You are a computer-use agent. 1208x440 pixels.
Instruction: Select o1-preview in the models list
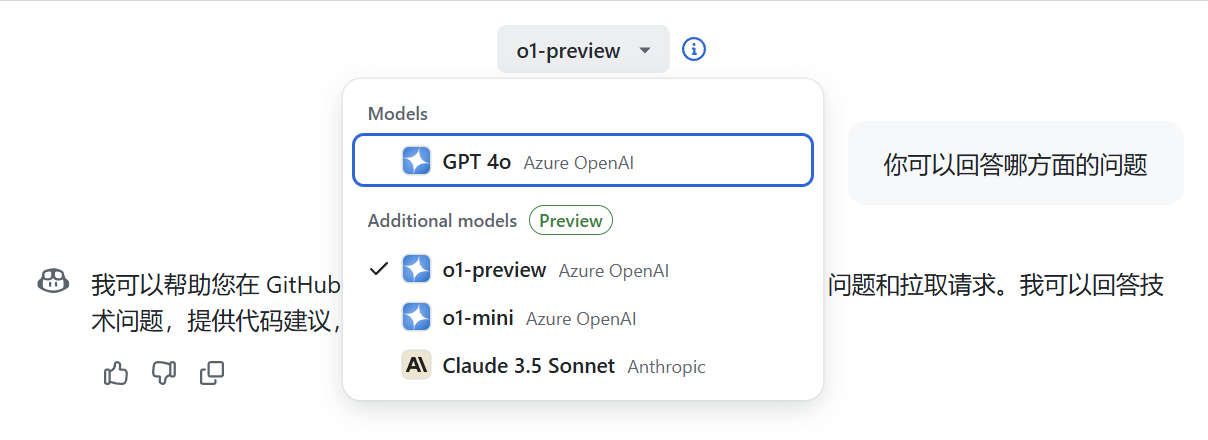click(583, 270)
